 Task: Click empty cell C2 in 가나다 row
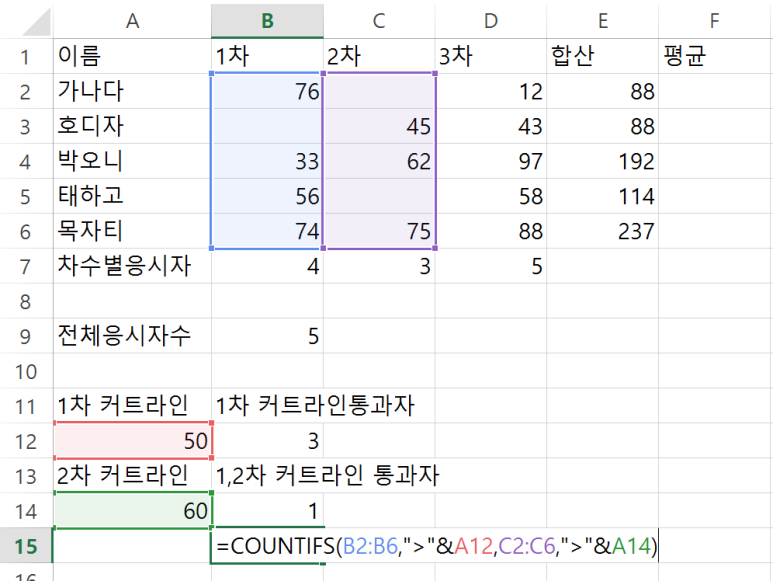[379, 92]
